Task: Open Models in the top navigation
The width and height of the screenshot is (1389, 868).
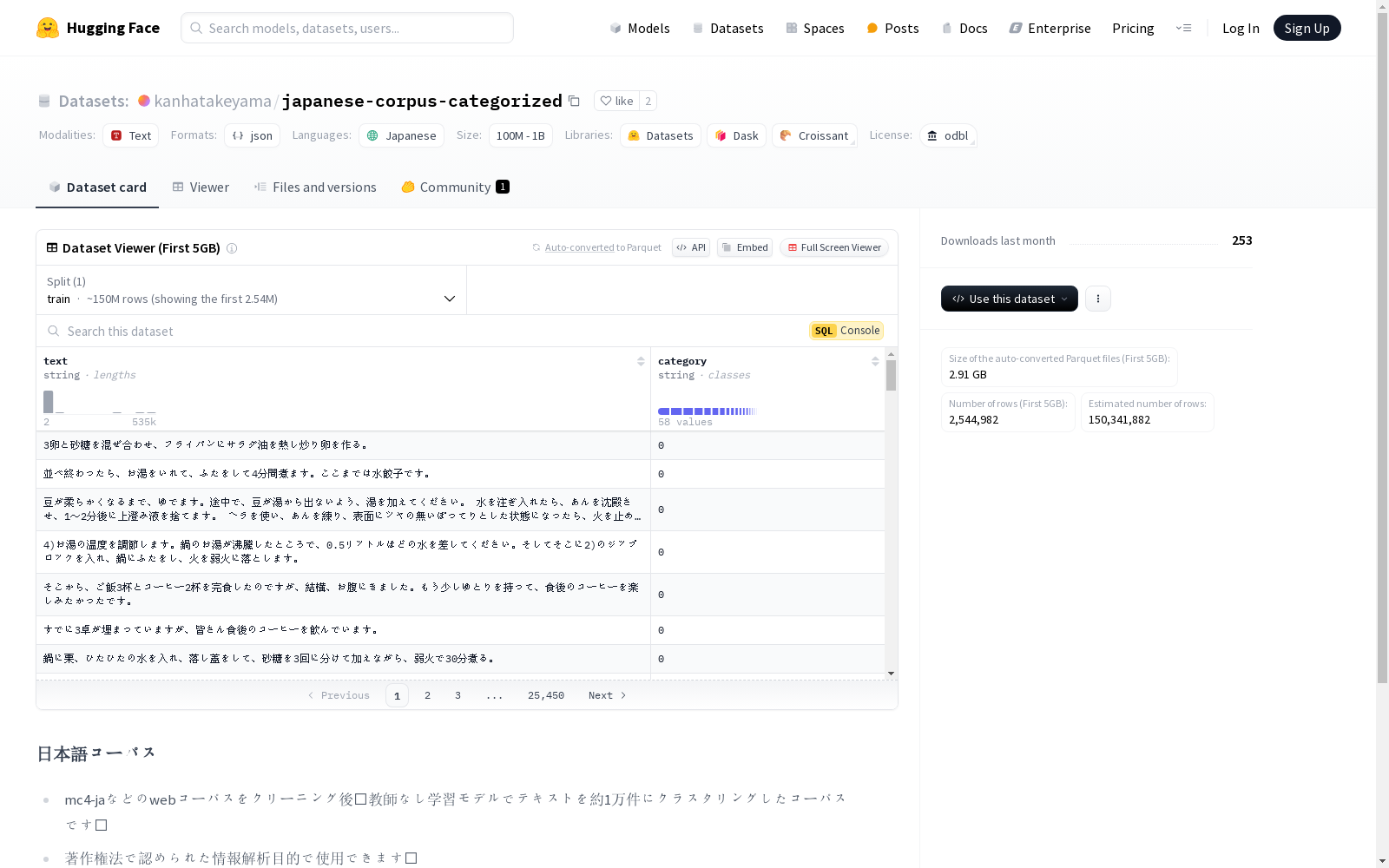Action: (x=640, y=28)
